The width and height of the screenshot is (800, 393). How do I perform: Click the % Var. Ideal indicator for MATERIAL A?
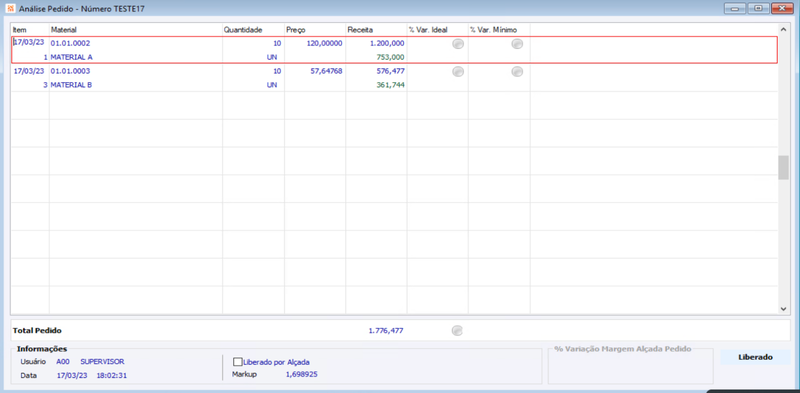click(x=458, y=44)
